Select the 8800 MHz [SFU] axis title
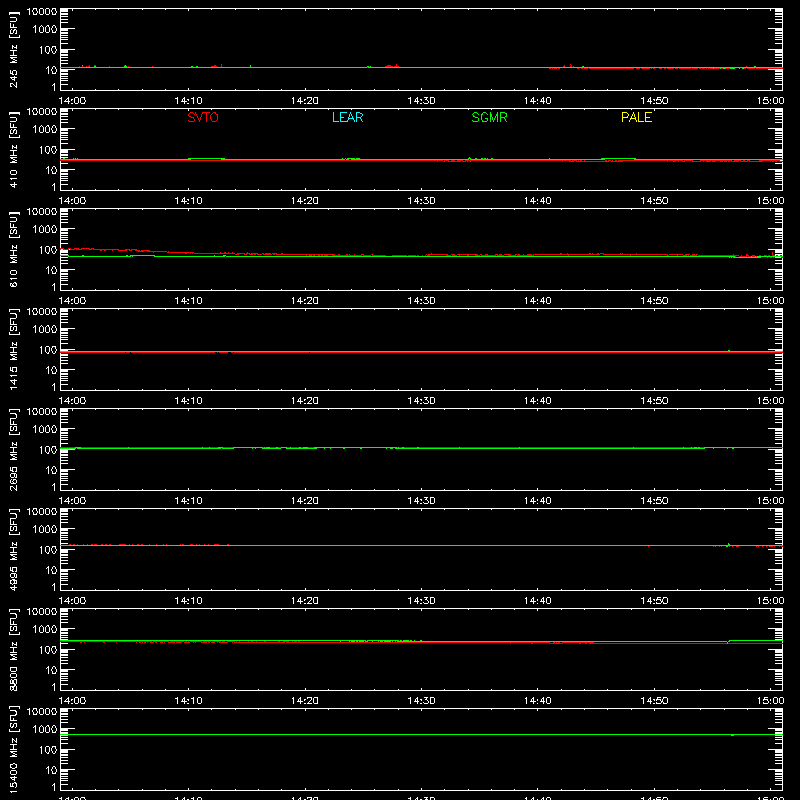Image resolution: width=800 pixels, height=800 pixels. (14, 649)
